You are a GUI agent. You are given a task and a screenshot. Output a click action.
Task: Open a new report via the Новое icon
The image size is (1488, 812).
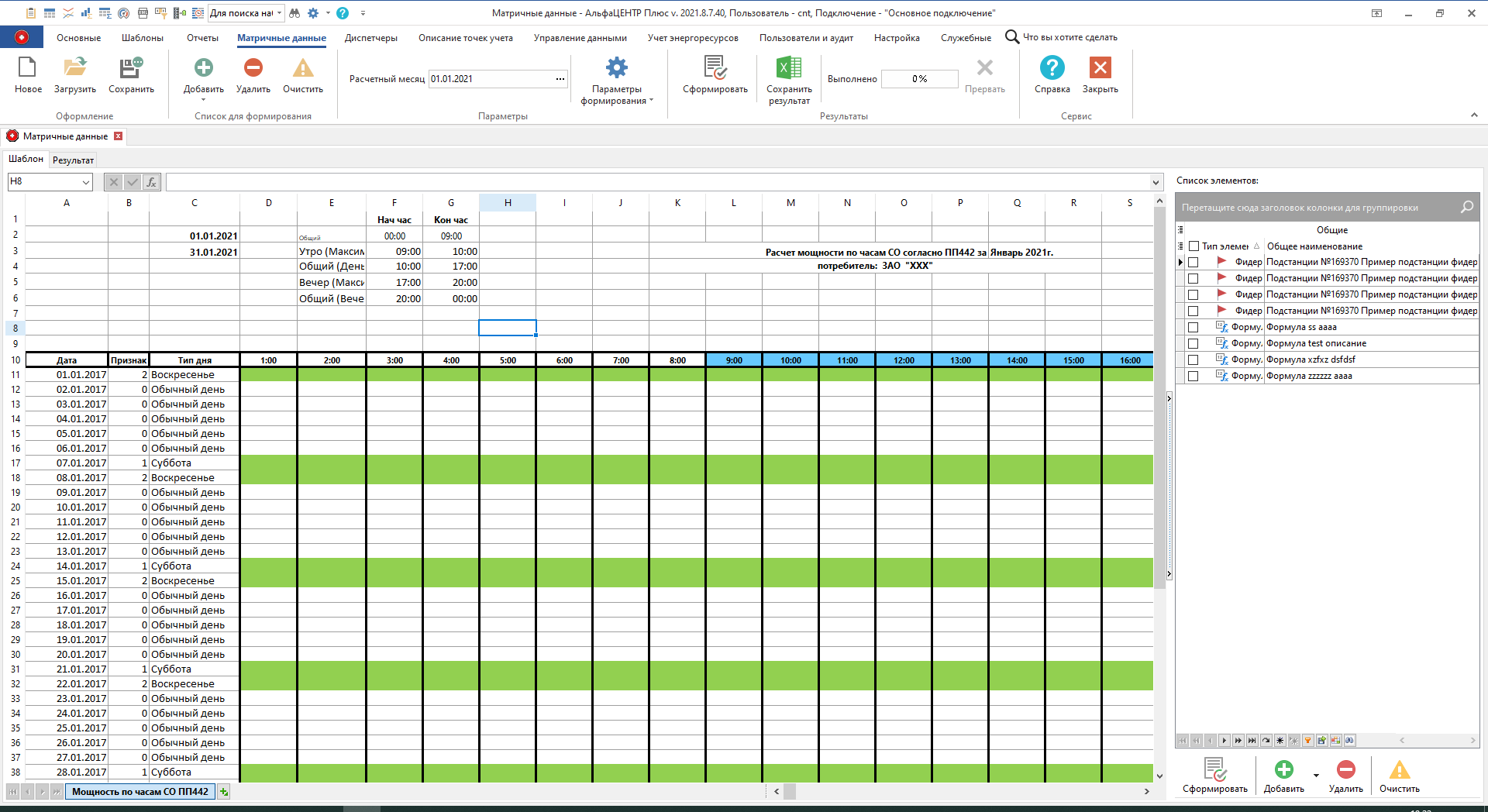pos(28,74)
